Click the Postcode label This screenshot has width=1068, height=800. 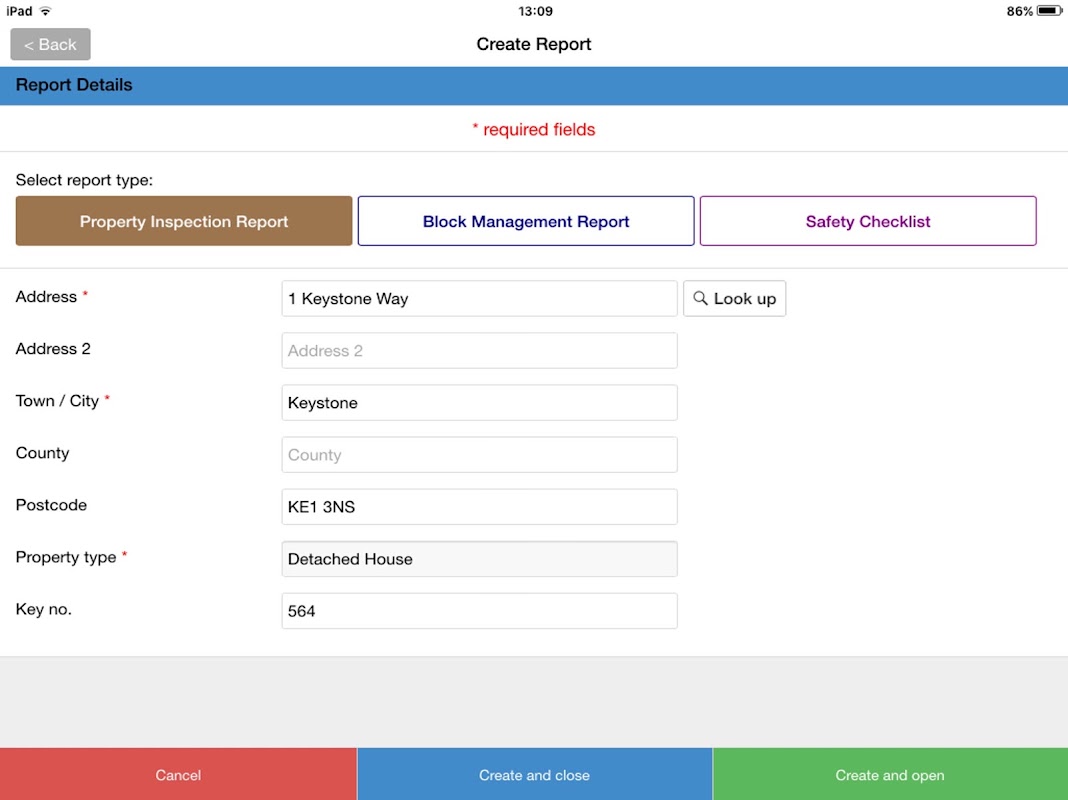click(51, 505)
